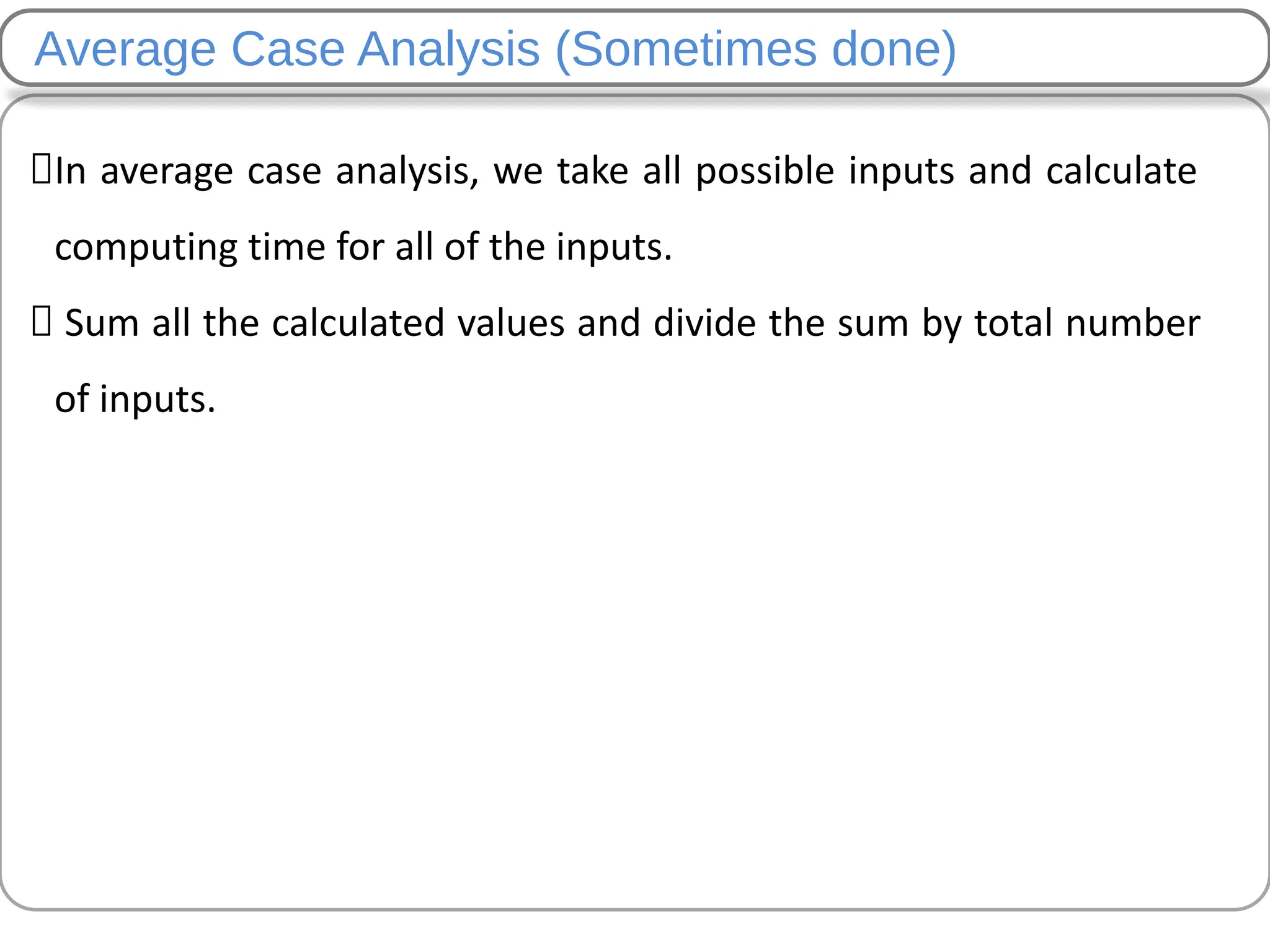Click the word 'calculated' in the second bullet
The image size is (1270, 952).
[358, 324]
